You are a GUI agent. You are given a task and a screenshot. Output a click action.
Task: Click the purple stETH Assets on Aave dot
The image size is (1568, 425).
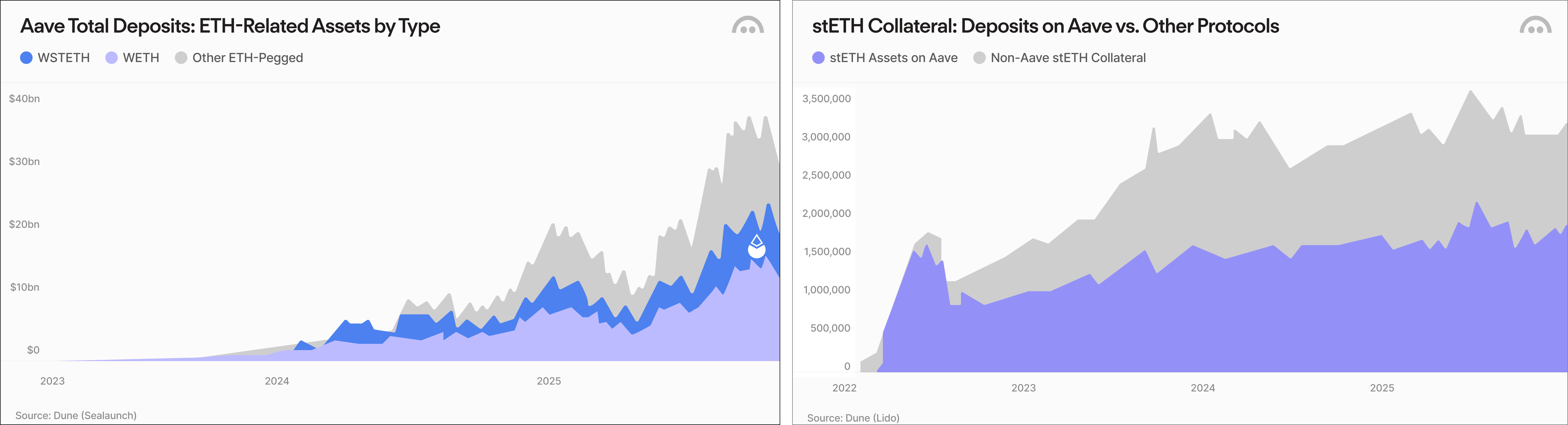[x=819, y=58]
